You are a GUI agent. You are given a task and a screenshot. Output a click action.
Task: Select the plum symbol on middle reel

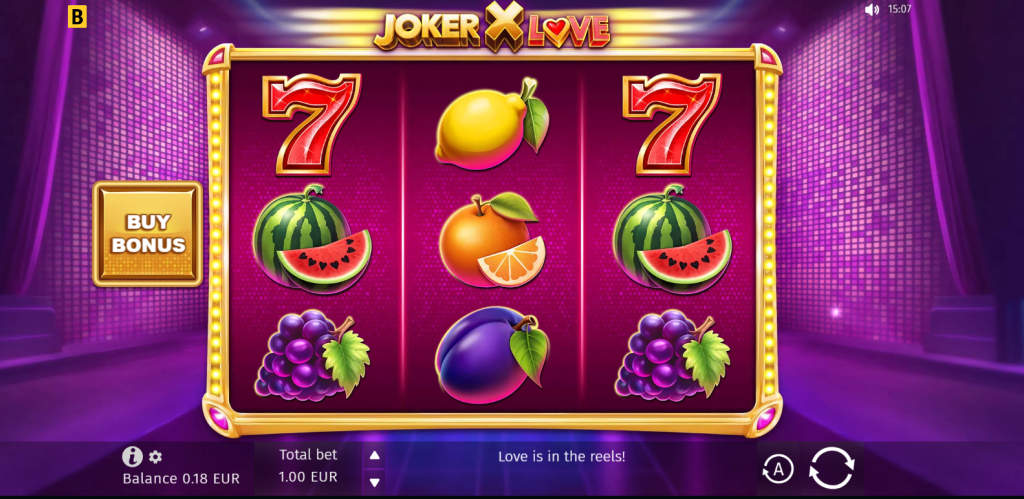pos(492,355)
